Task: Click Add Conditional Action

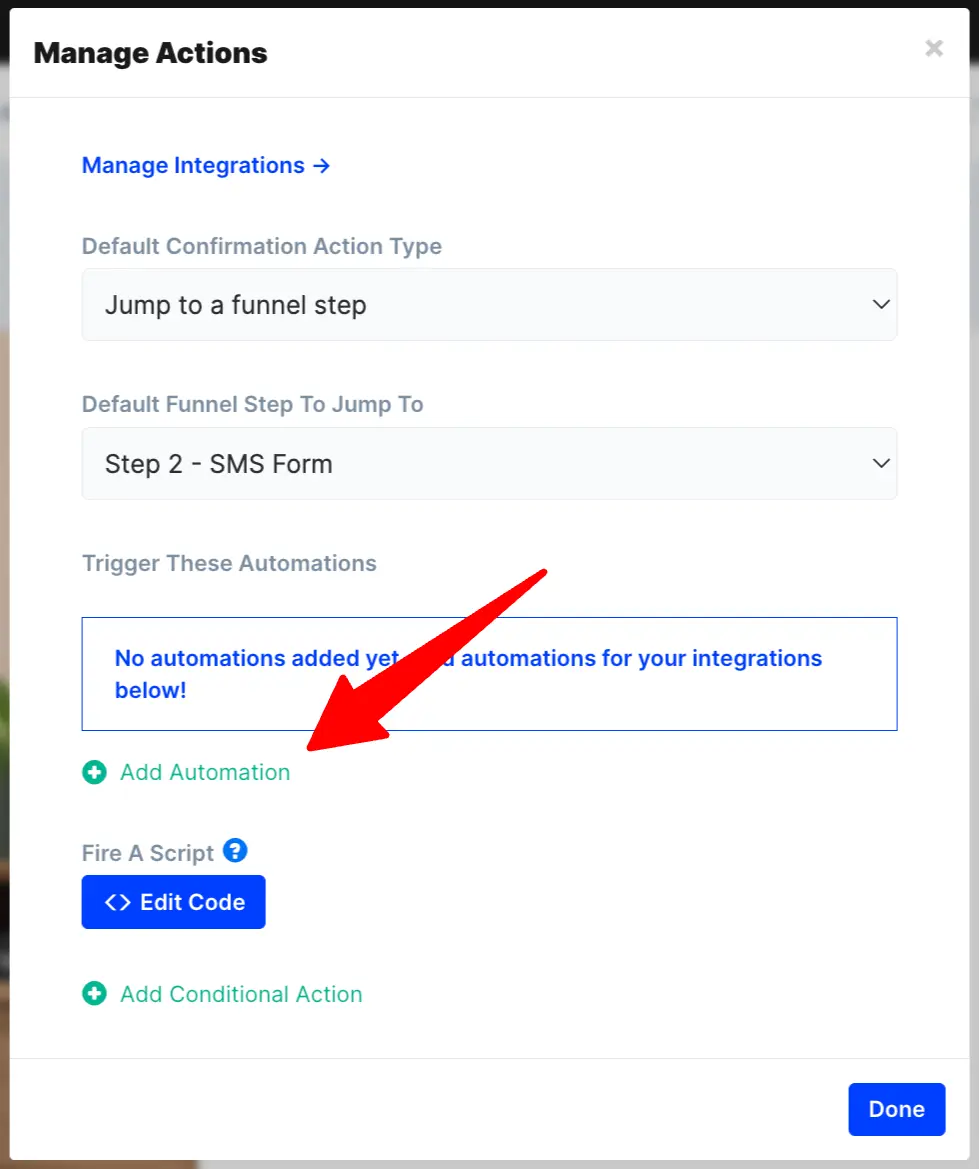Action: (x=241, y=994)
